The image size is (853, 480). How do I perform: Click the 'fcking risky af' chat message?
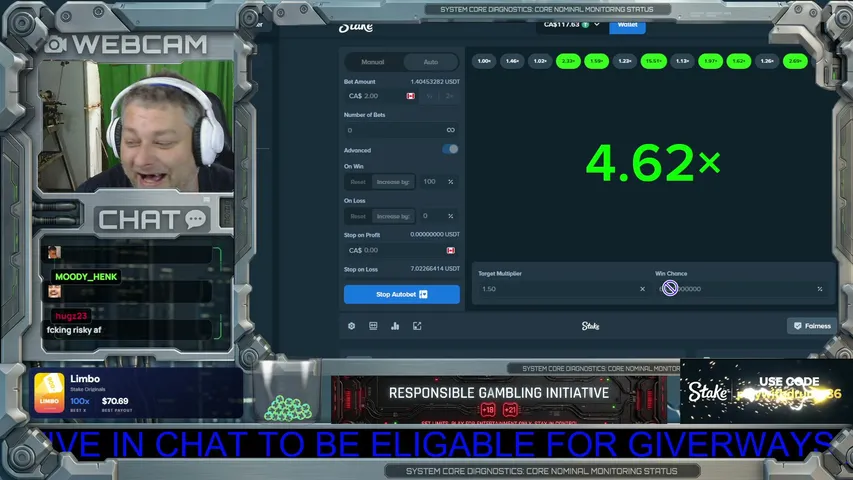click(74, 330)
